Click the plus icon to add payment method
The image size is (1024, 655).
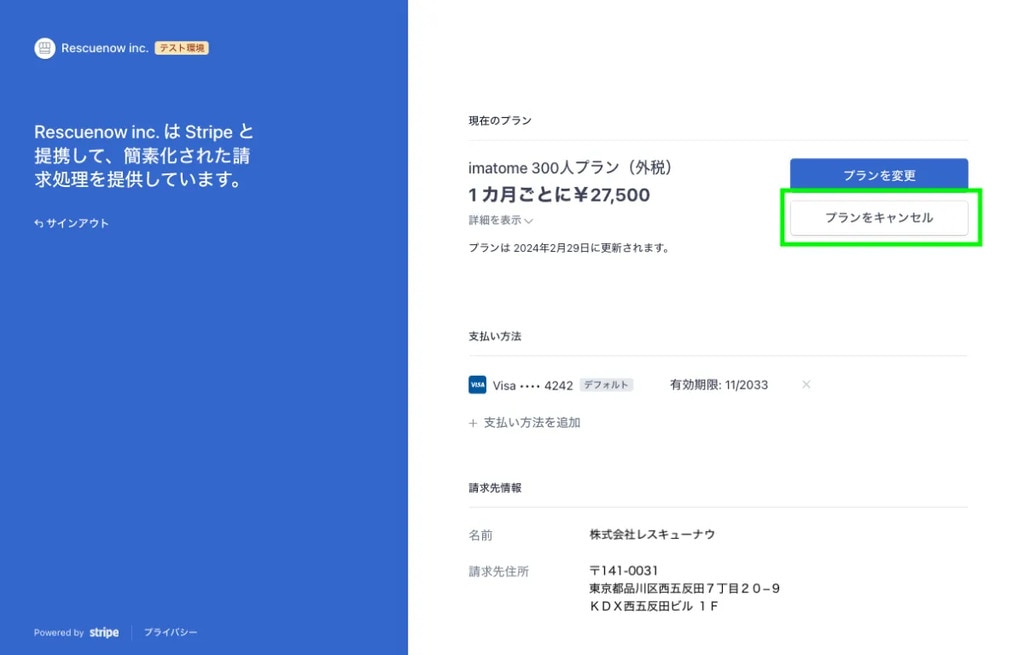click(473, 423)
